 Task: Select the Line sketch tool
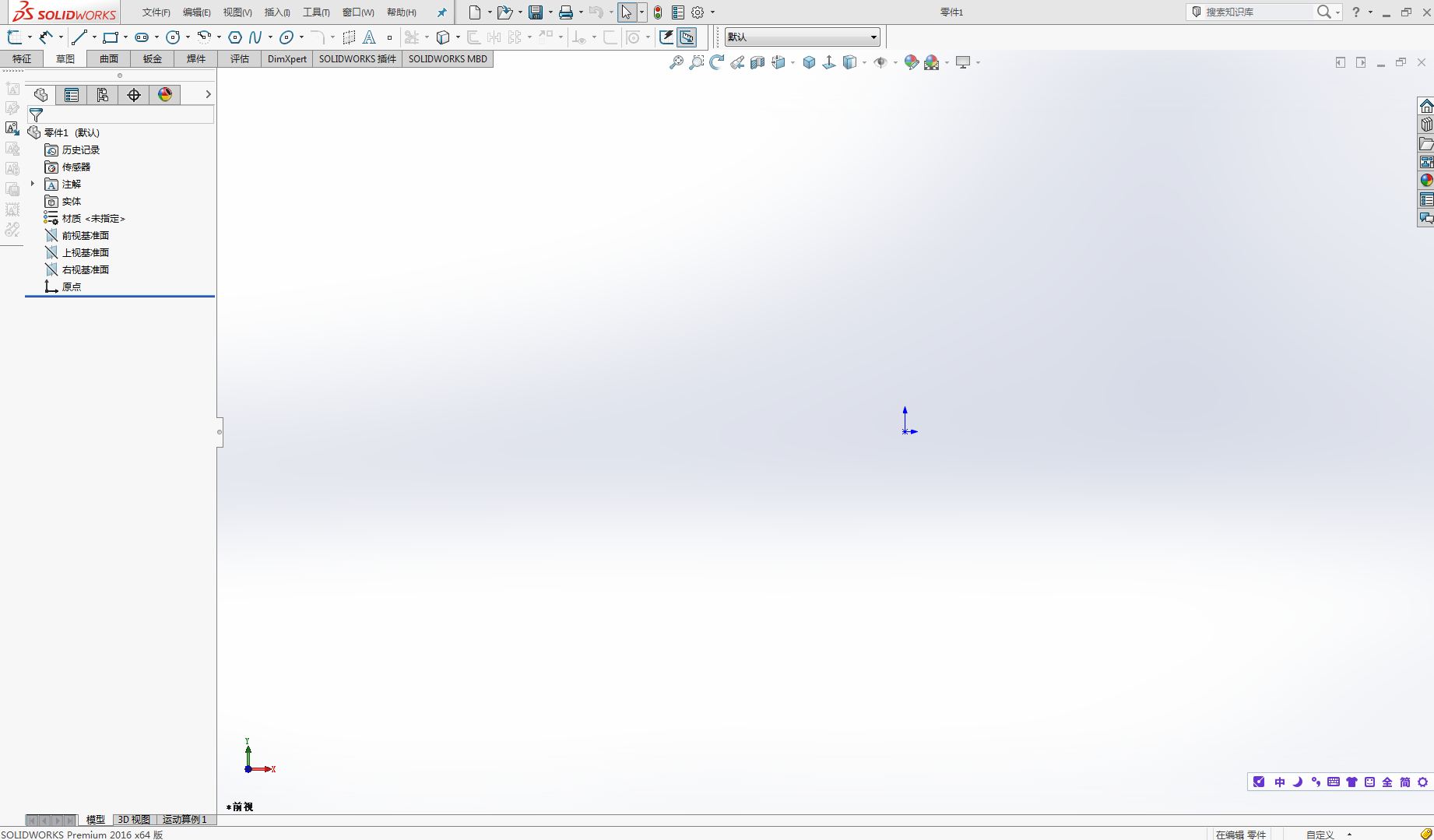pos(79,37)
